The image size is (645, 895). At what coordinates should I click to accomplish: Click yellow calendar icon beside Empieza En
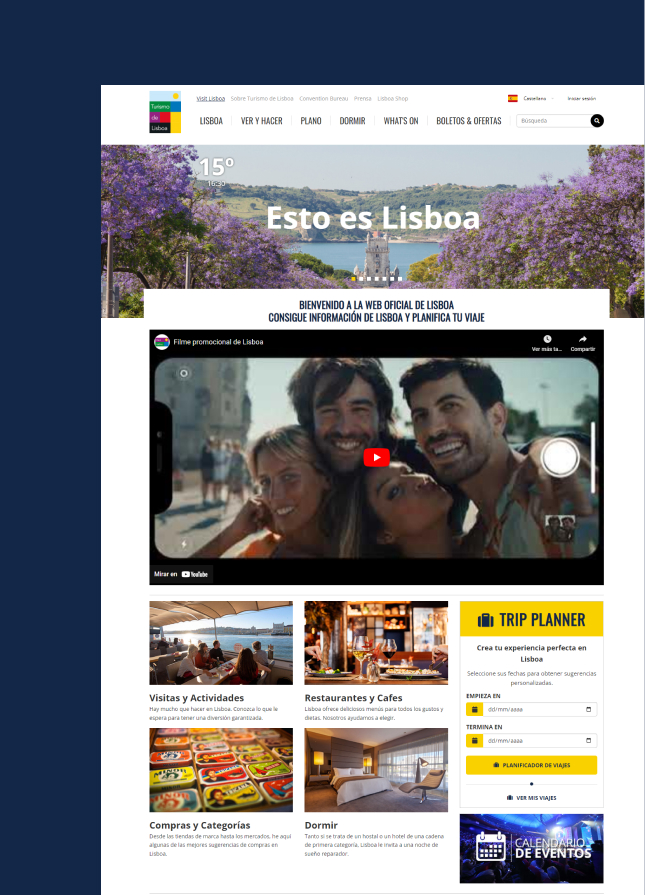pos(474,709)
